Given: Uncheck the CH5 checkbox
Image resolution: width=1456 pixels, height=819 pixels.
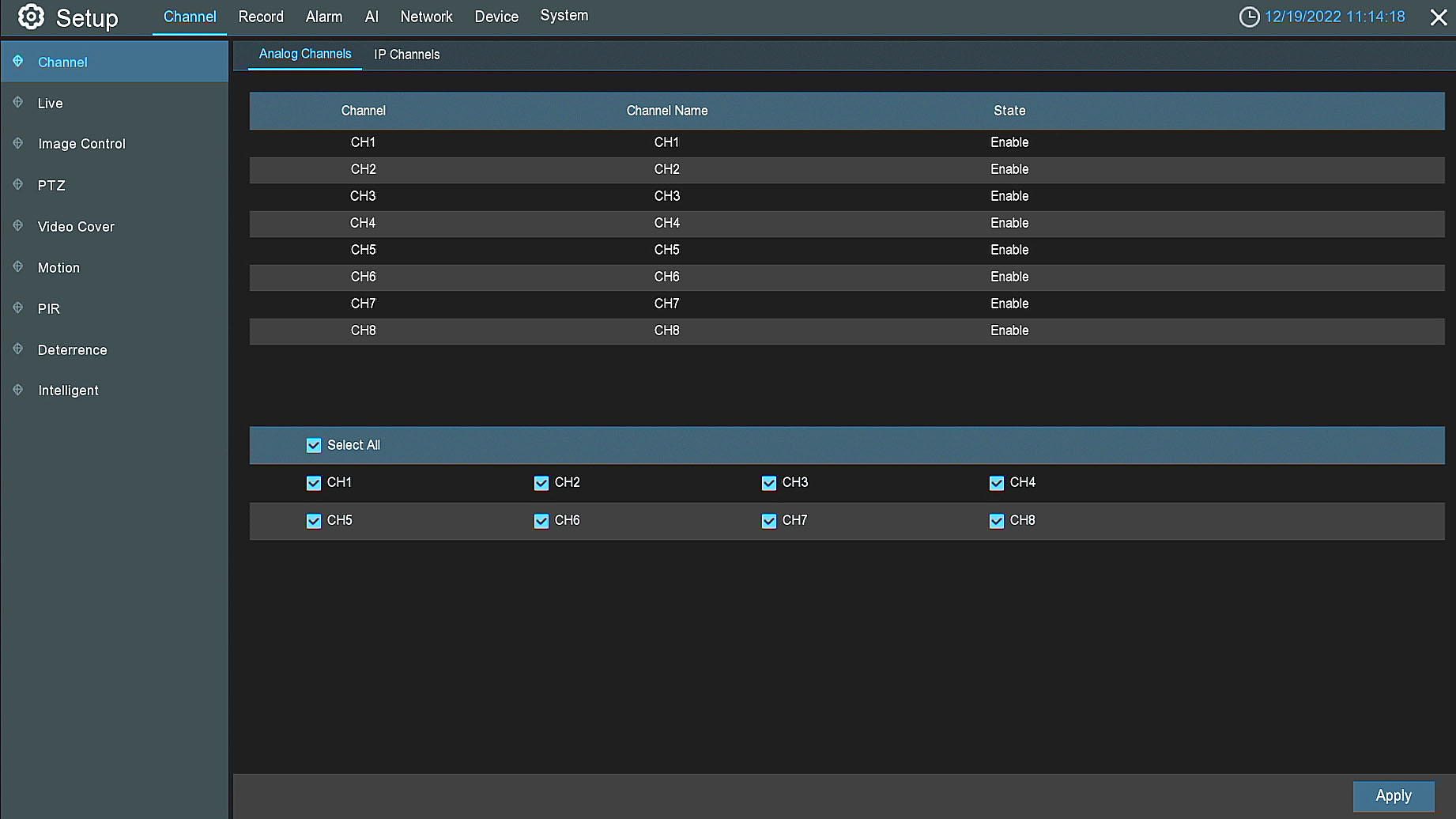Looking at the screenshot, I should pyautogui.click(x=314, y=521).
